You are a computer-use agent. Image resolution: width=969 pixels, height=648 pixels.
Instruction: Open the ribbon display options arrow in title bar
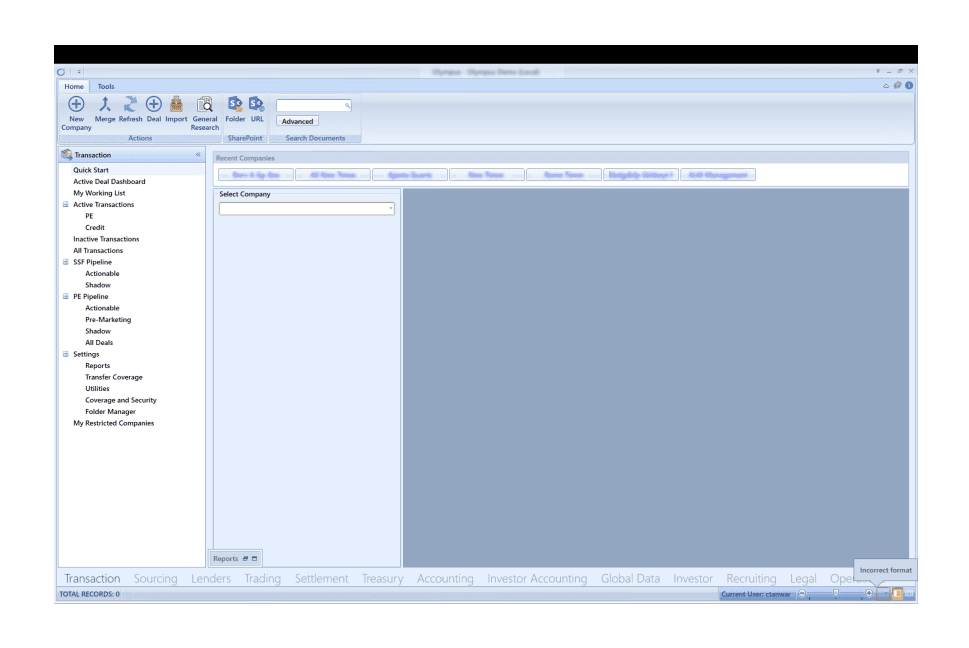(x=878, y=71)
